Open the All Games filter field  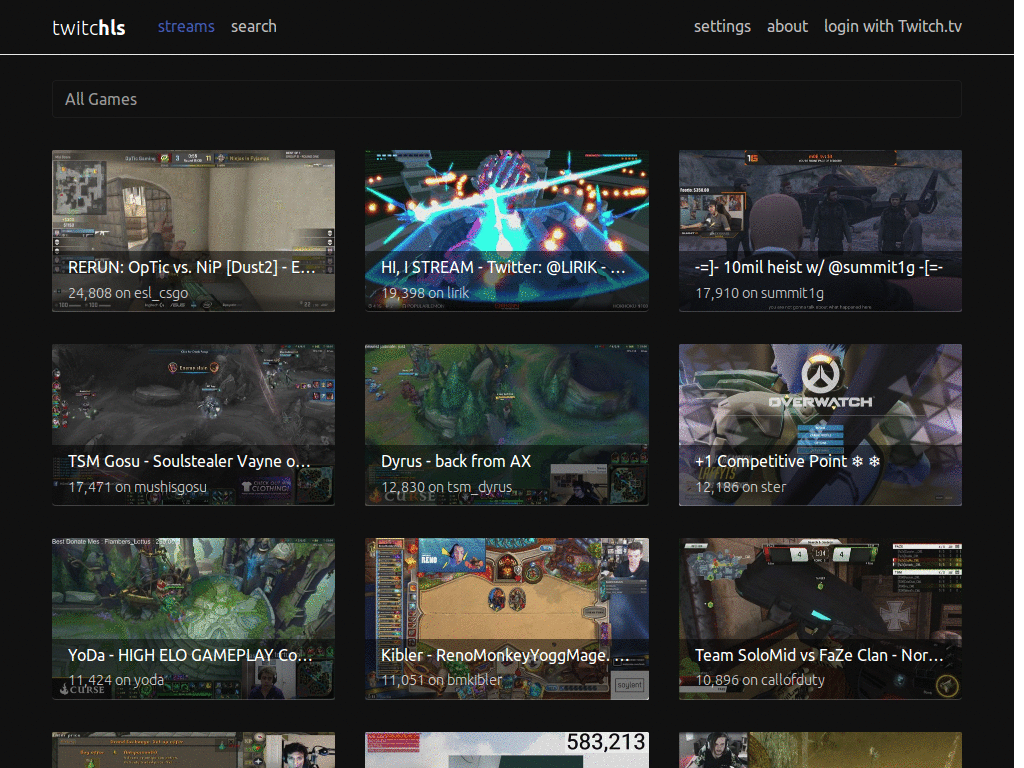click(507, 99)
